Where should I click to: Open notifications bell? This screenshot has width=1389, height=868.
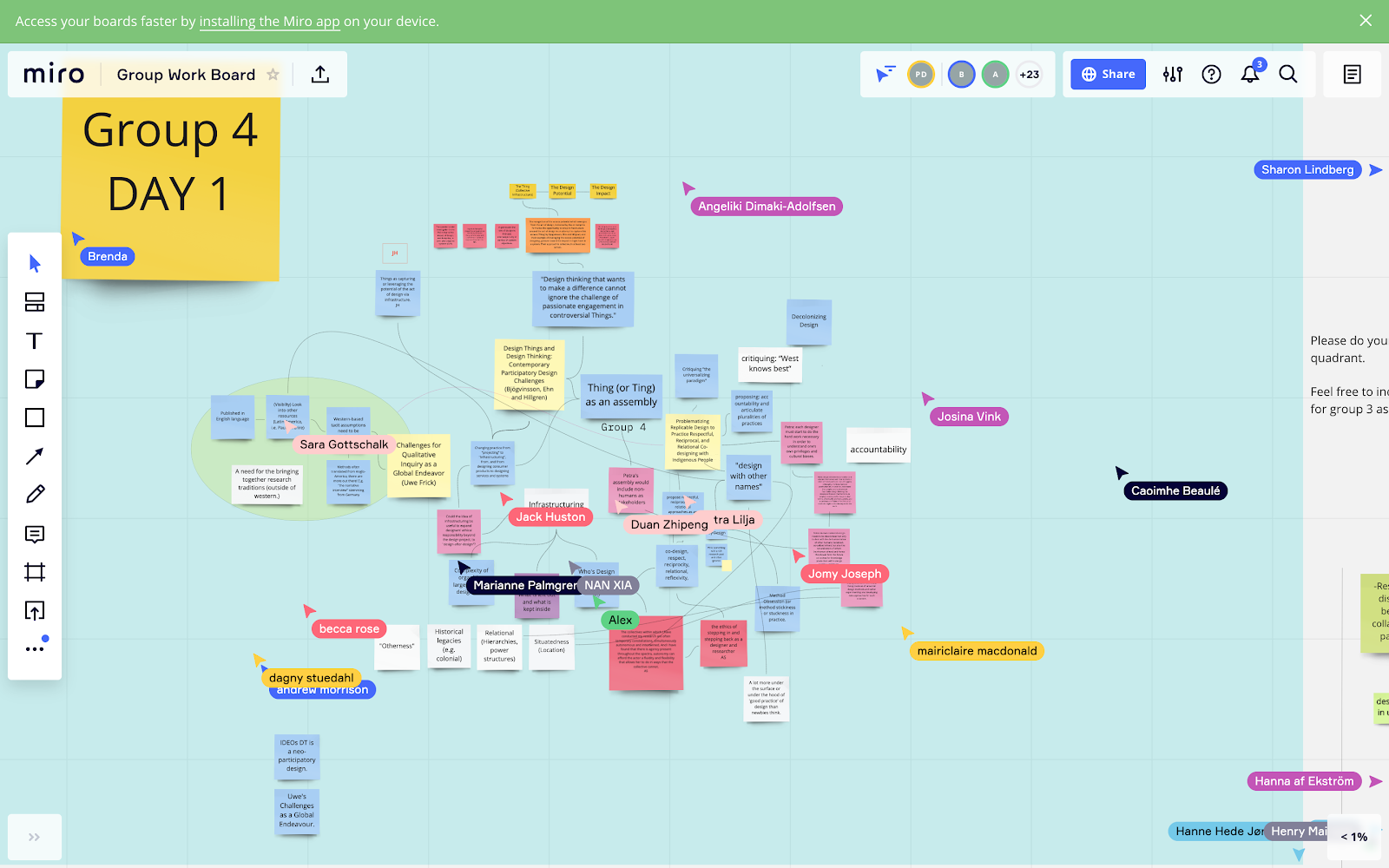tap(1250, 75)
